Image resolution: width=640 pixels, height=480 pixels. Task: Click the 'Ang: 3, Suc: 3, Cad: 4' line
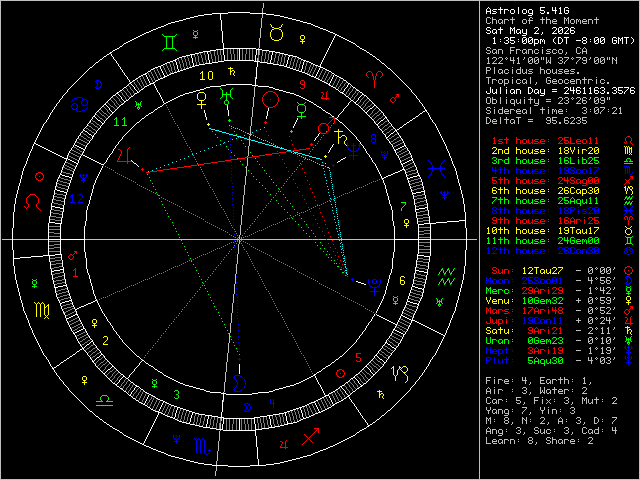pyautogui.click(x=551, y=431)
